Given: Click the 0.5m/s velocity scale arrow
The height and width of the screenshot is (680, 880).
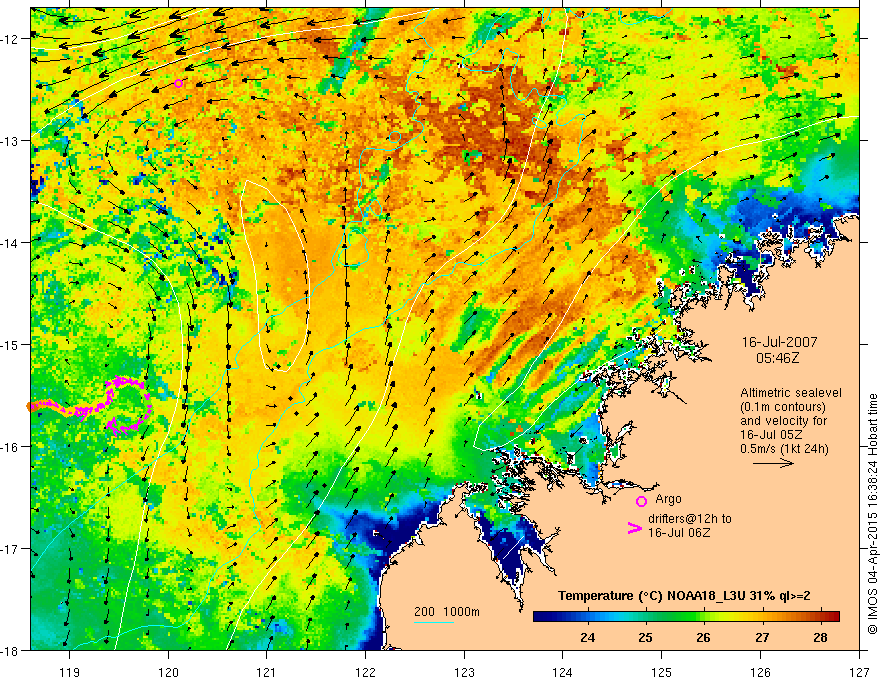Looking at the screenshot, I should coord(773,463).
